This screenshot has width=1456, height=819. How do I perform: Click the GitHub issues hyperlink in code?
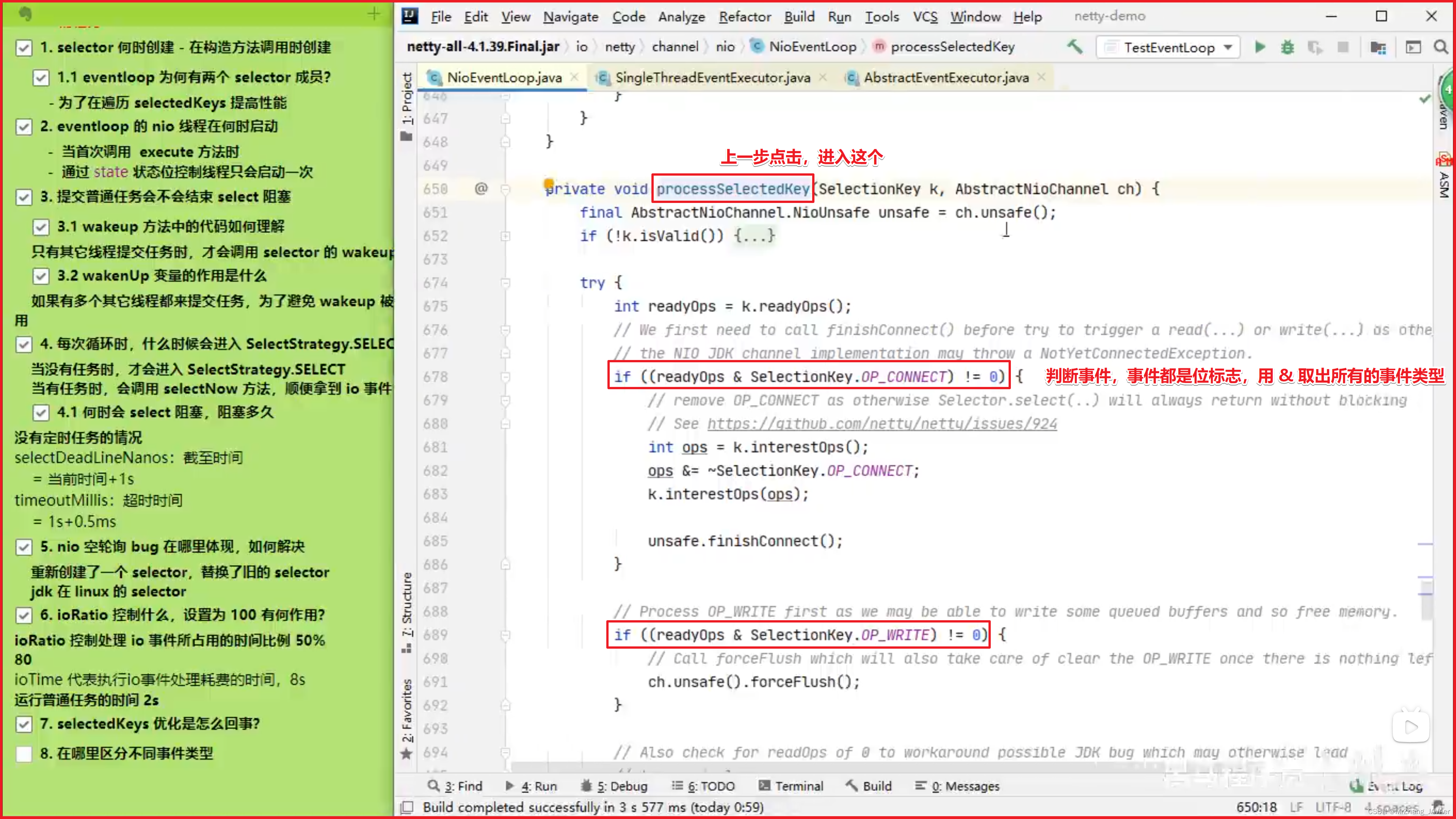click(883, 423)
